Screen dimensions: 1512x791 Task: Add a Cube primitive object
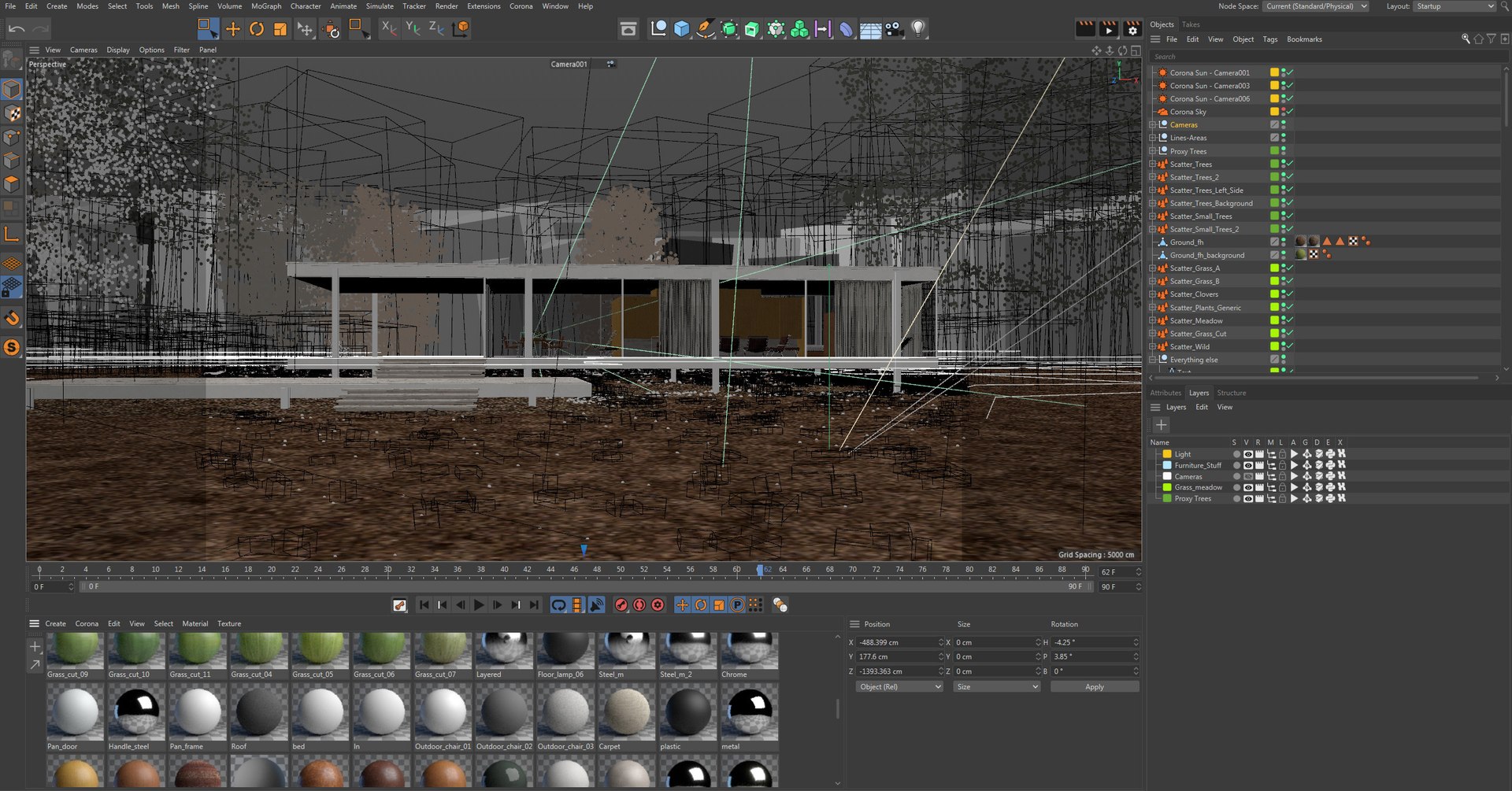[682, 29]
